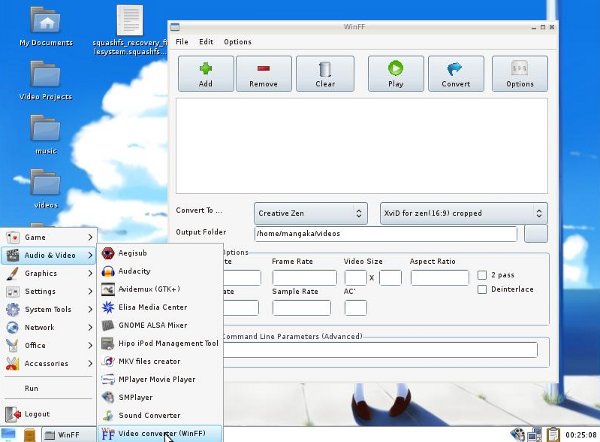The height and width of the screenshot is (442, 600).
Task: Click the clipboard tray icon
Action: 553,435
